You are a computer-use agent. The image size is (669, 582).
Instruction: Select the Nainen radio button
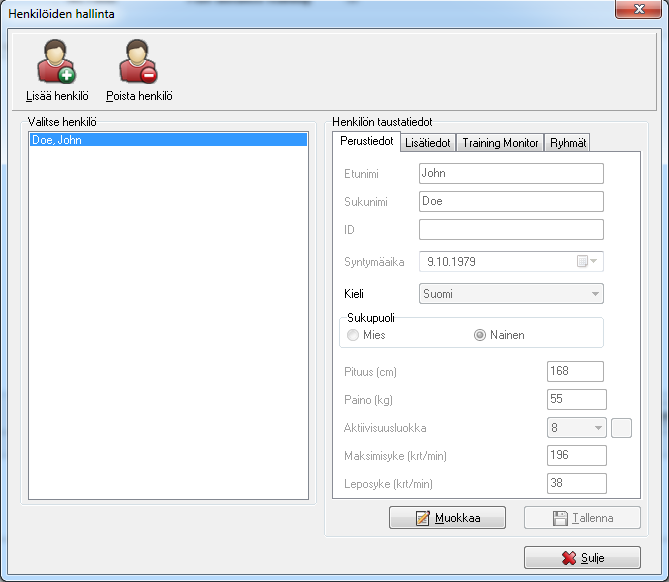pyautogui.click(x=480, y=335)
